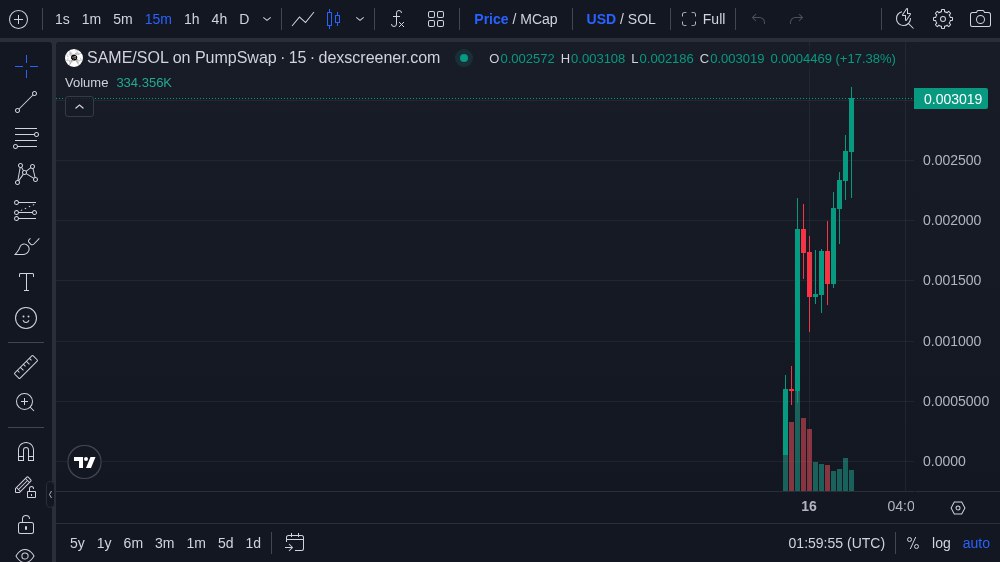Open the emoji icons tool
This screenshot has height=562, width=1000.
point(26,318)
